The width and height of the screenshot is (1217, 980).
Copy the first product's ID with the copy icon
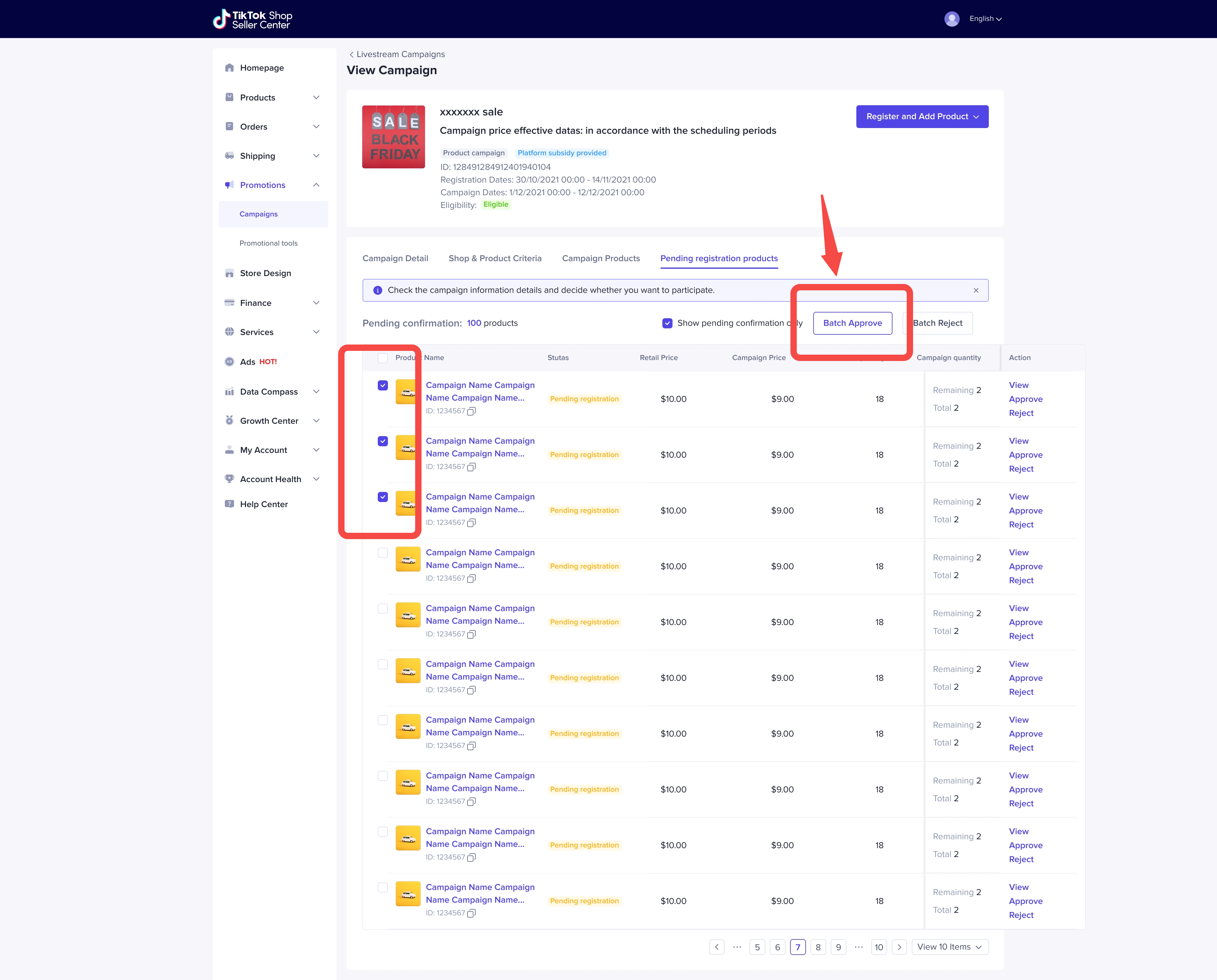[x=471, y=411]
